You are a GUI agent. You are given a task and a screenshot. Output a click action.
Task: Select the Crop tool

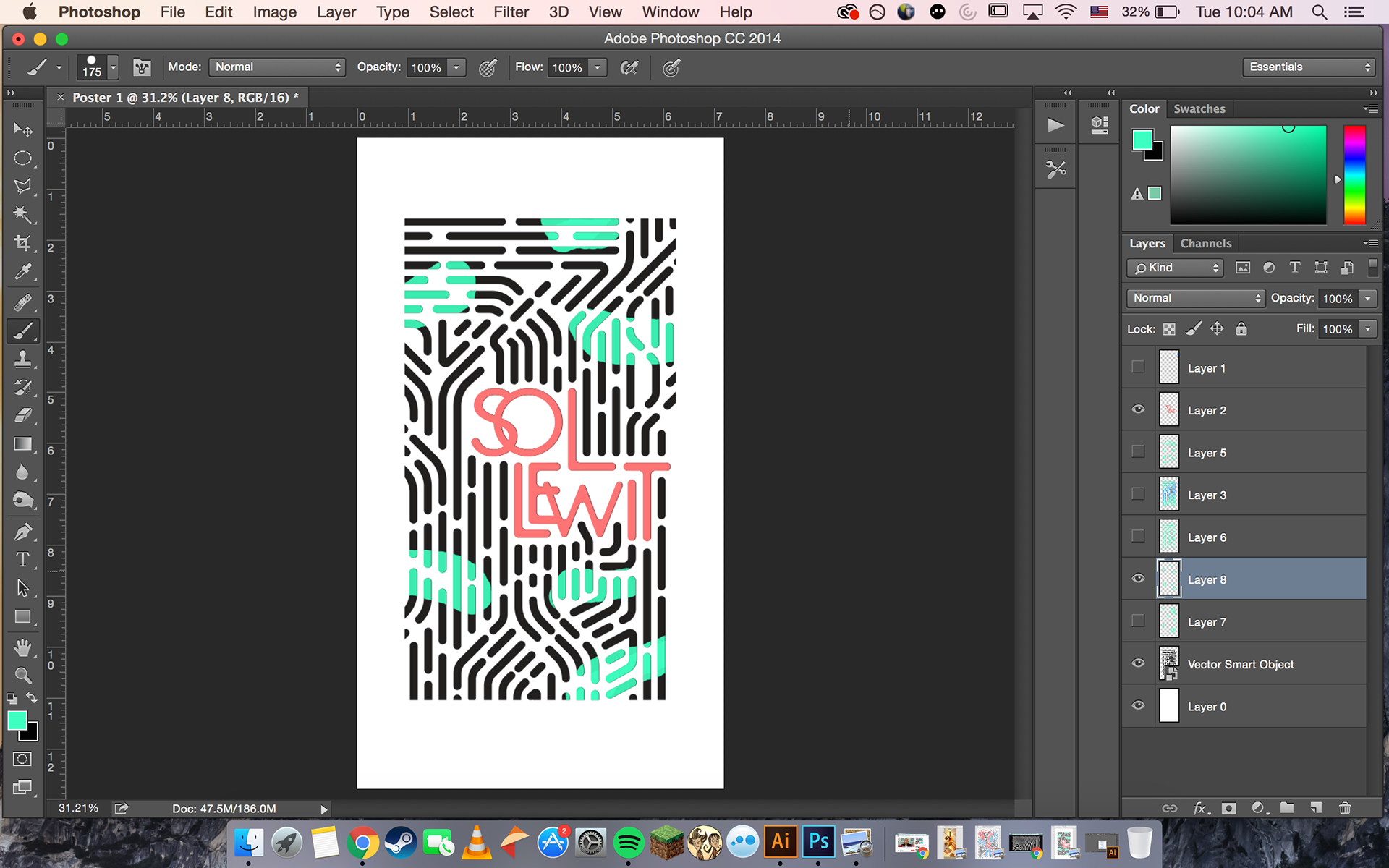tap(22, 243)
